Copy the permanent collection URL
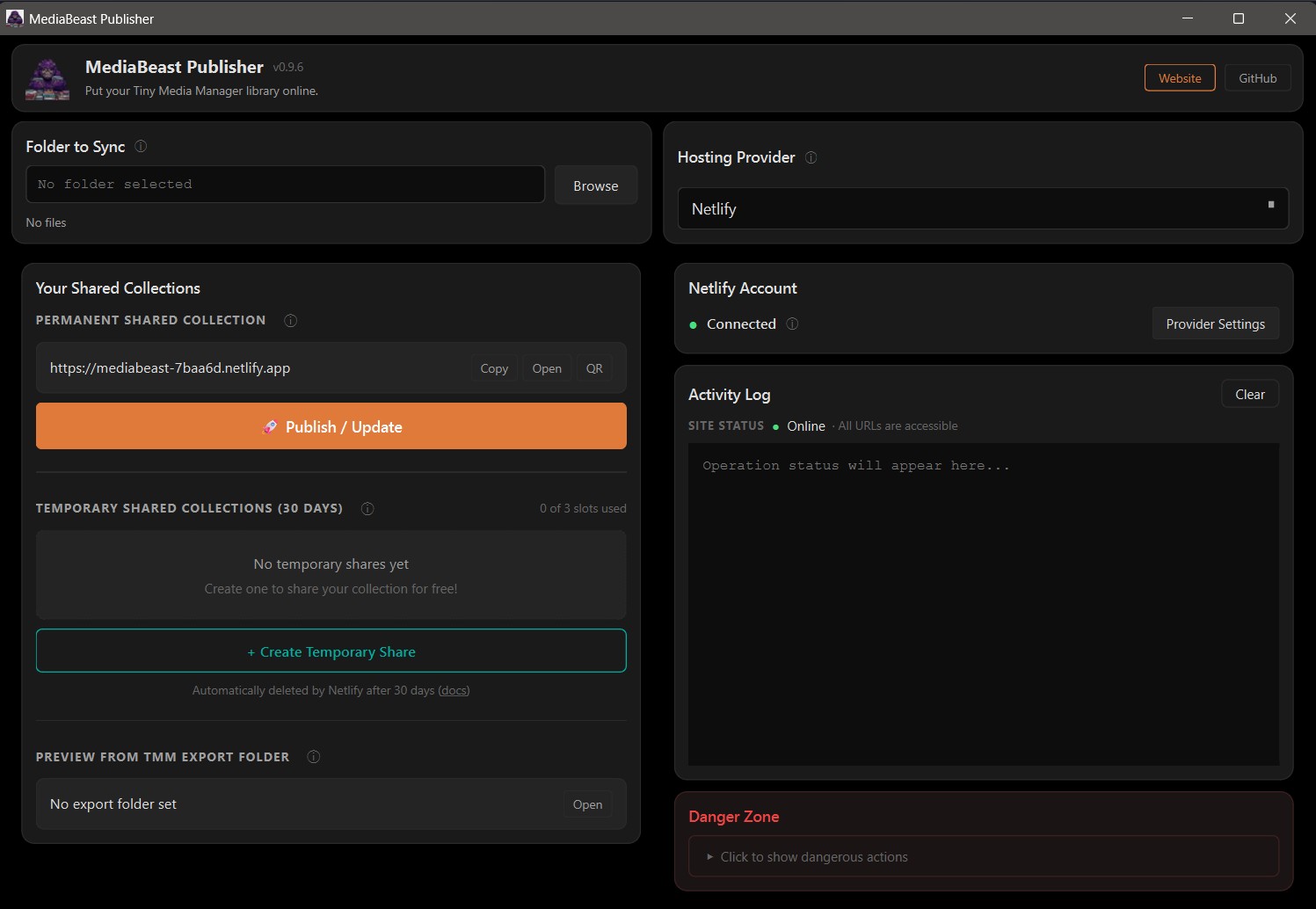 click(494, 368)
